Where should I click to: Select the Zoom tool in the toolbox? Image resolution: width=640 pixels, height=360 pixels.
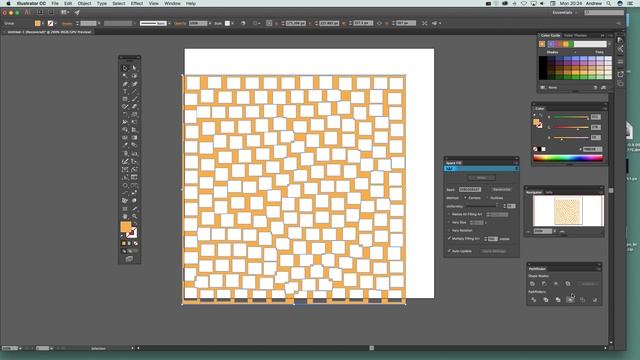point(134,216)
